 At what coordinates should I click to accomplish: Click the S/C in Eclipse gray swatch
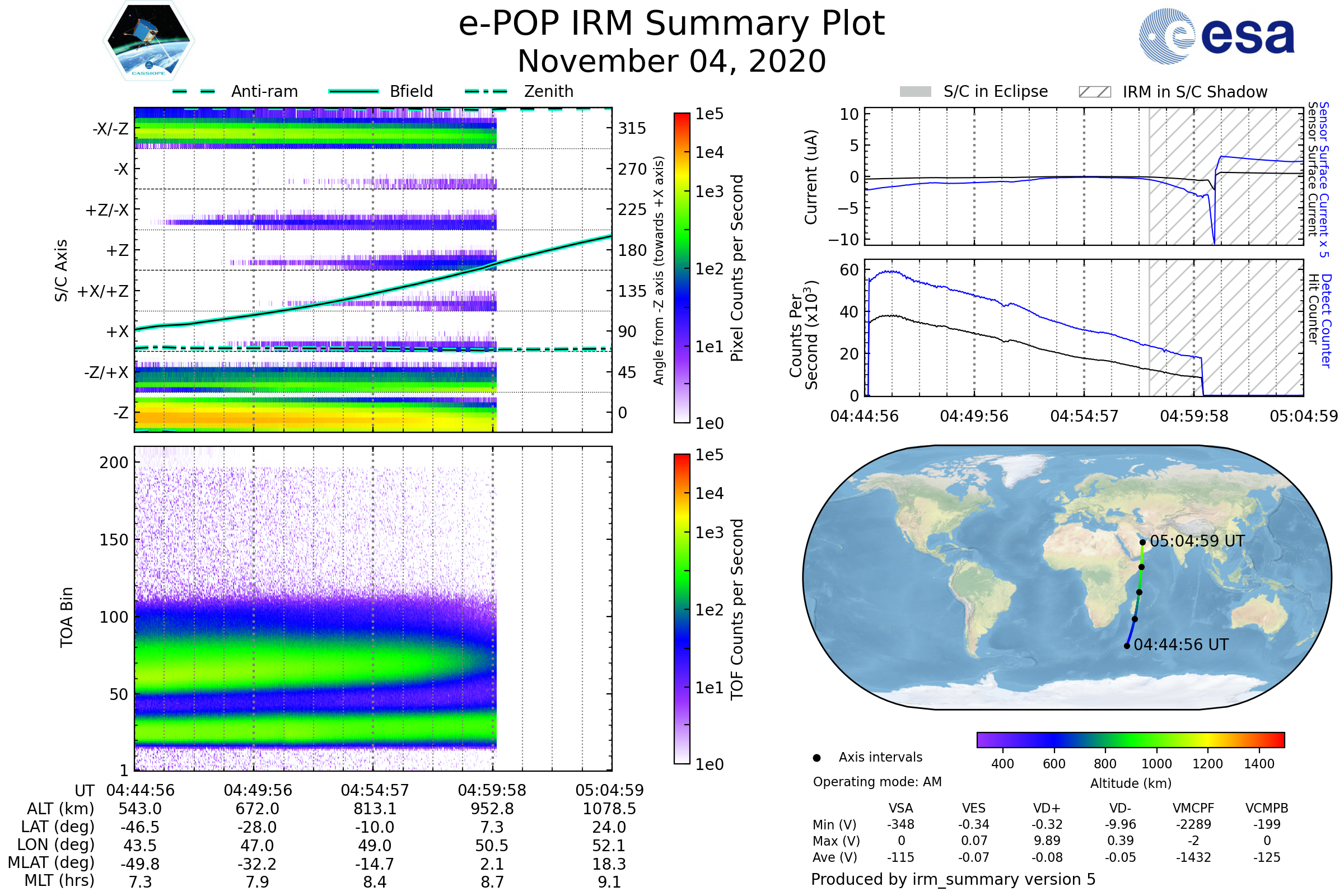tap(916, 92)
